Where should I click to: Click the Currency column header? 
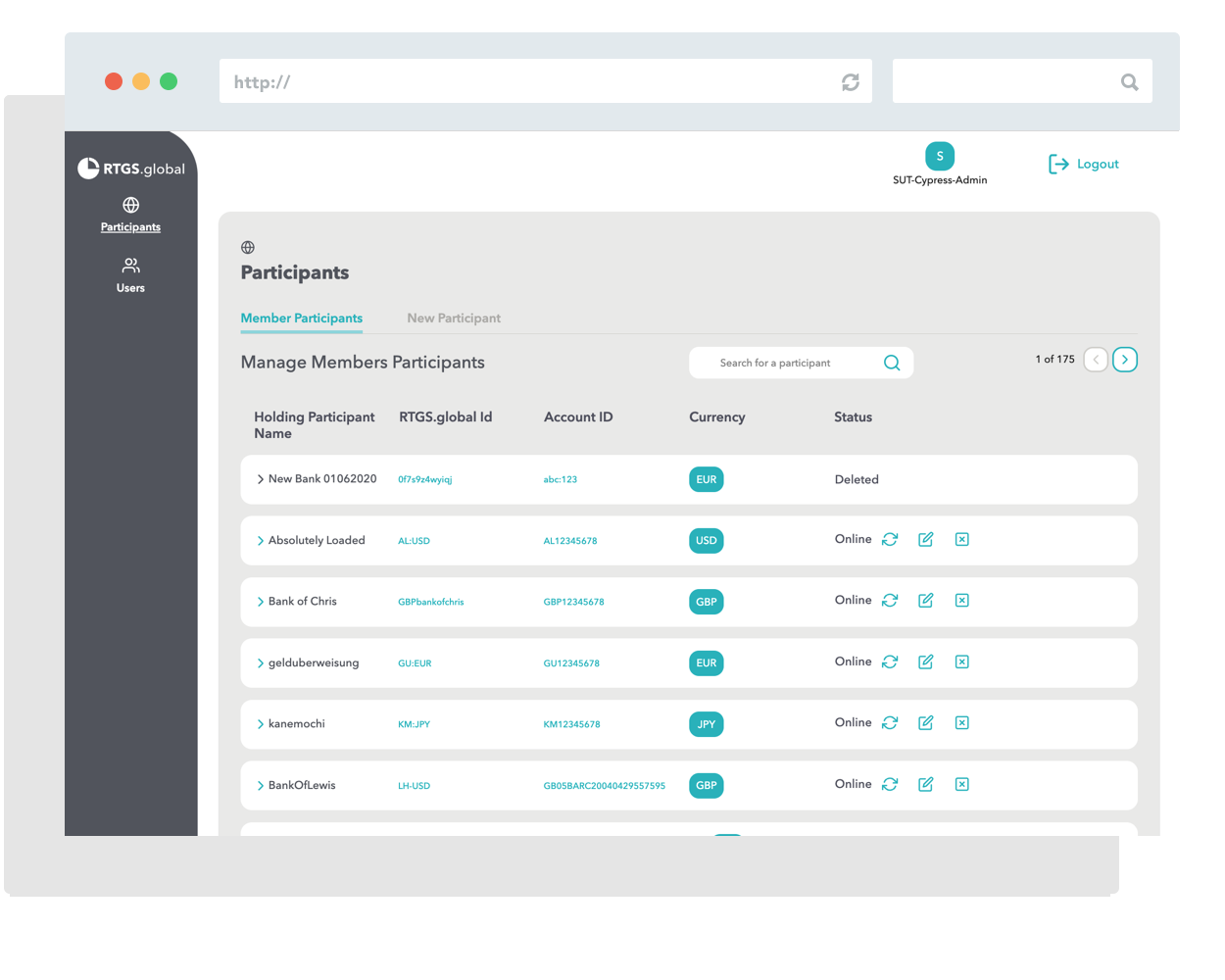[717, 416]
